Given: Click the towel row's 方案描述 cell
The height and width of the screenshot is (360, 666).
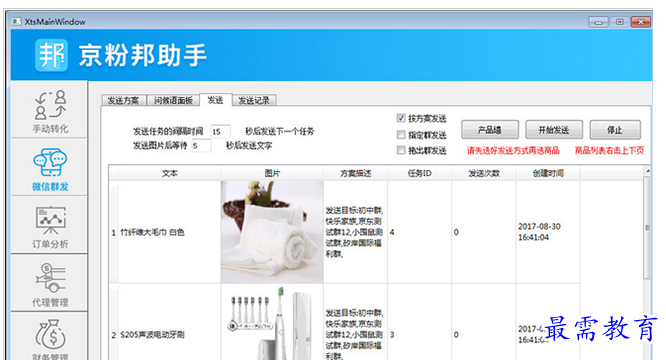Looking at the screenshot, I should (x=356, y=232).
